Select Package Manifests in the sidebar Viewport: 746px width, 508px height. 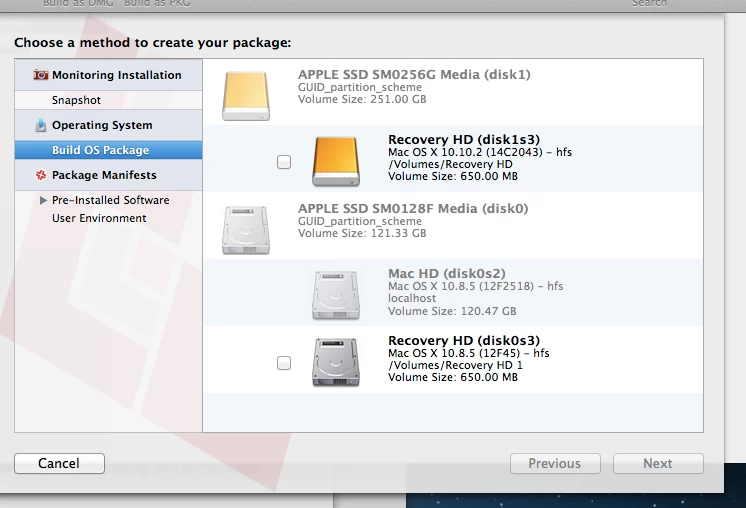[108, 175]
